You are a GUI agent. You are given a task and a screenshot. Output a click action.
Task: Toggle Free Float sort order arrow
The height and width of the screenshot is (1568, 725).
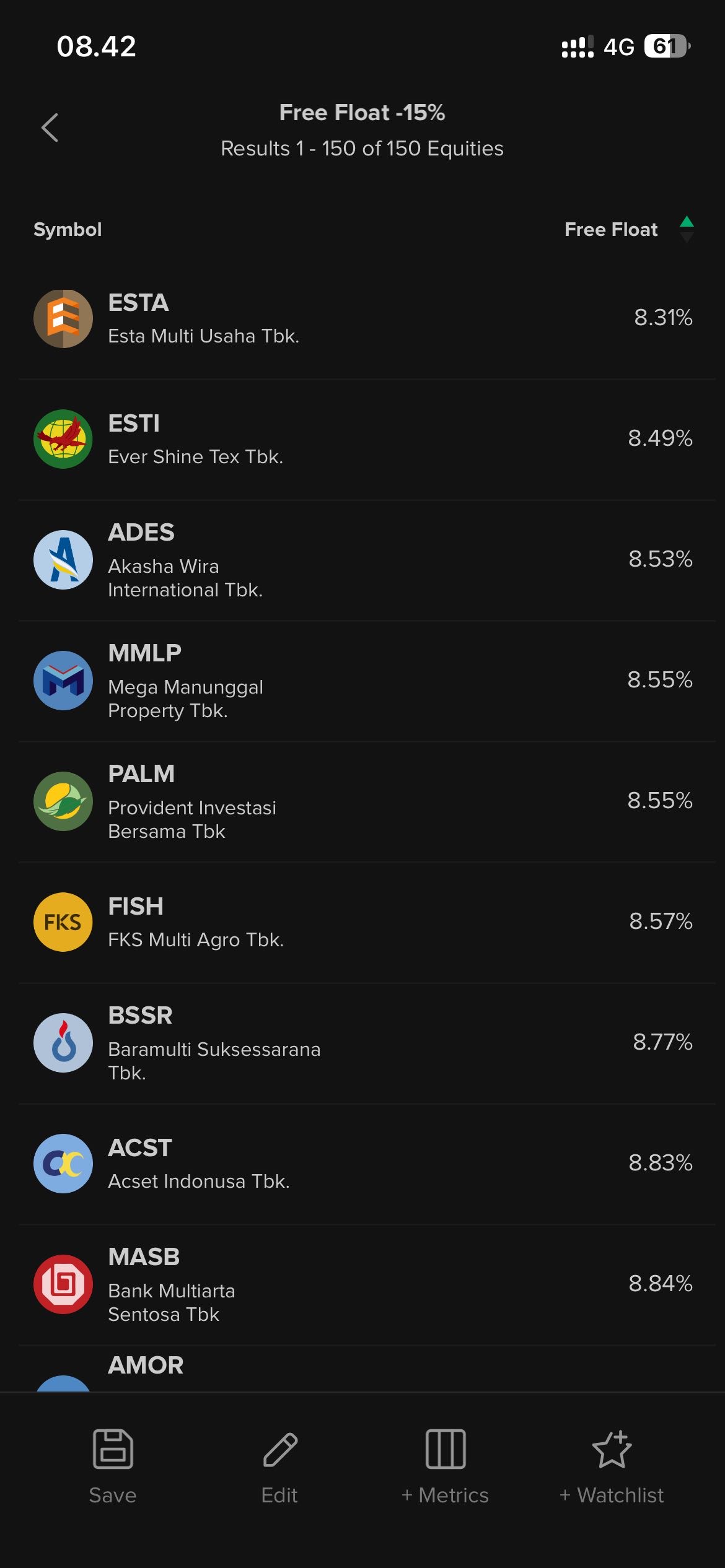tap(687, 229)
